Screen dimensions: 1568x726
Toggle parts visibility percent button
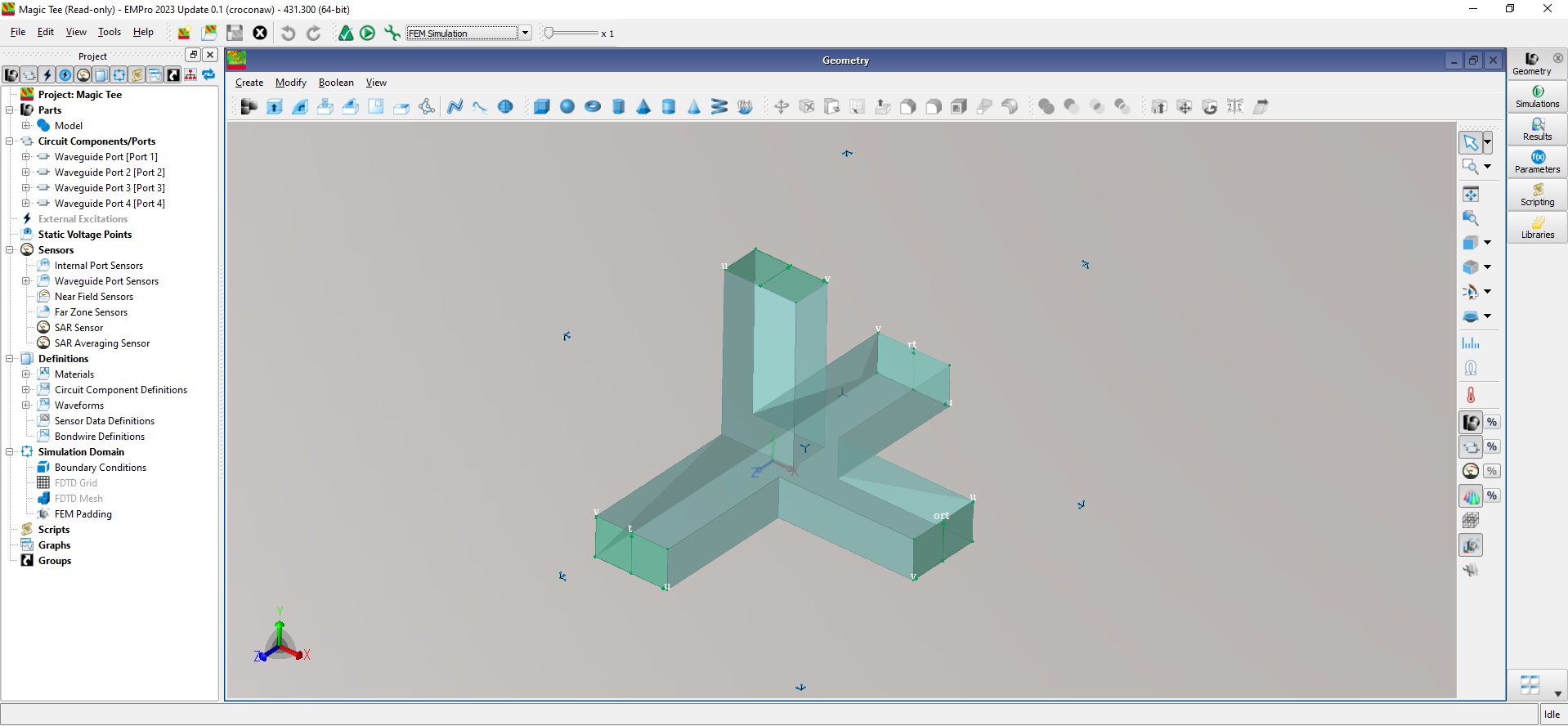1492,422
